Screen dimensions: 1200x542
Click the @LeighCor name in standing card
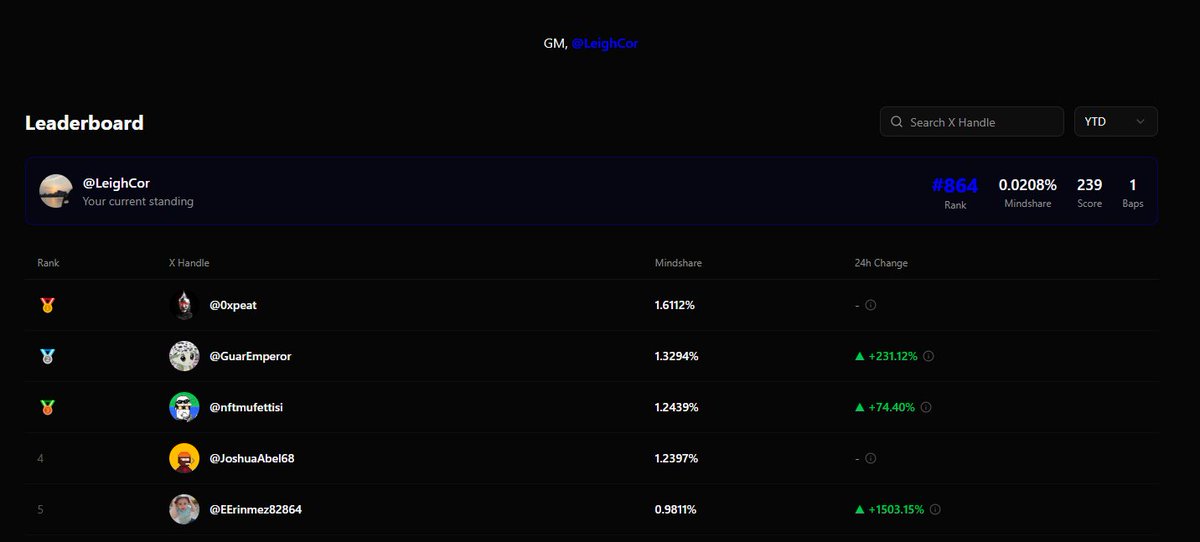click(116, 183)
